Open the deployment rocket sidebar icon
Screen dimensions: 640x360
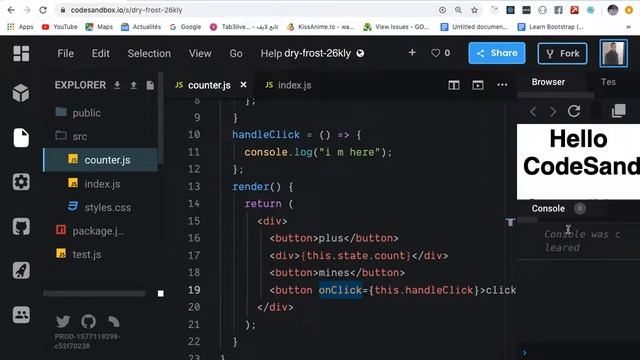pos(21,270)
